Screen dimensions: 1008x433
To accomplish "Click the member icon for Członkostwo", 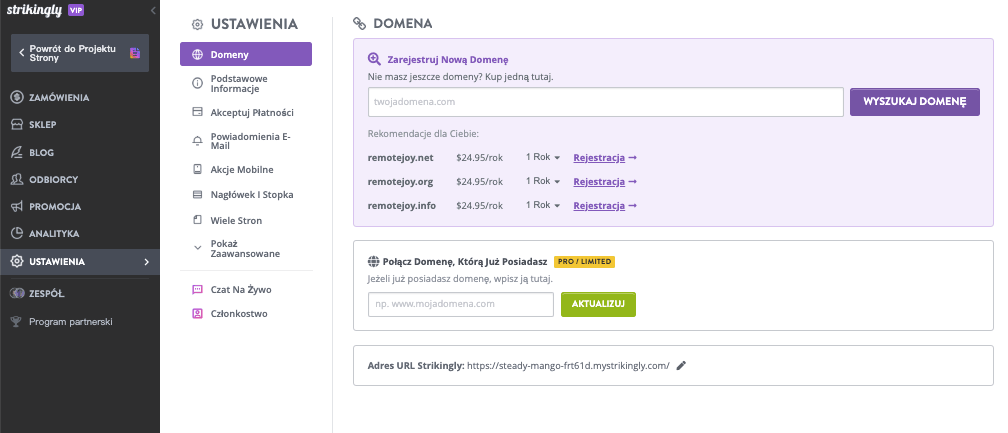I will pyautogui.click(x=197, y=314).
